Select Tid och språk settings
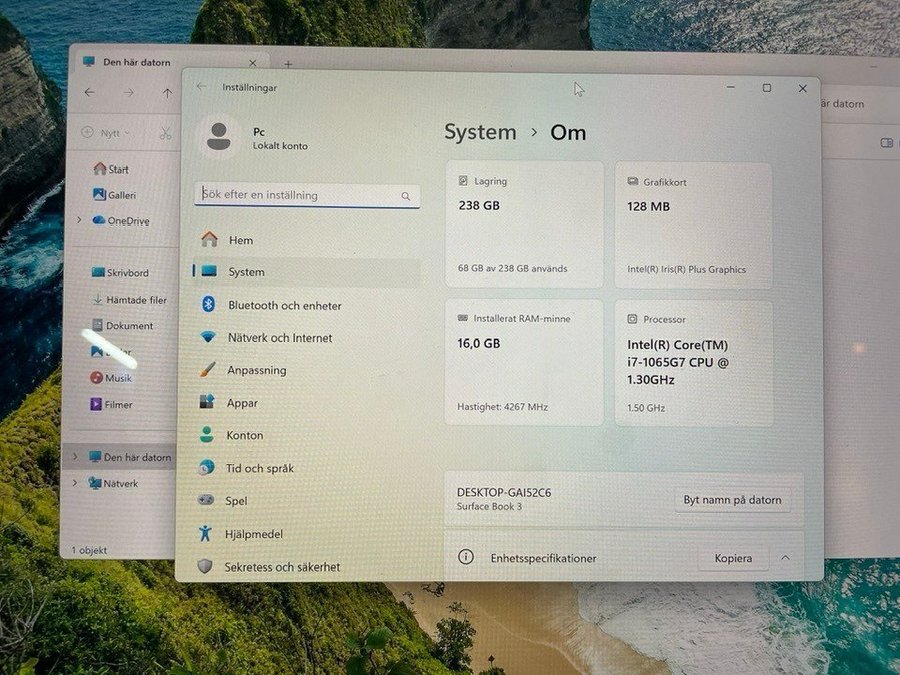This screenshot has height=675, width=900. click(x=260, y=468)
